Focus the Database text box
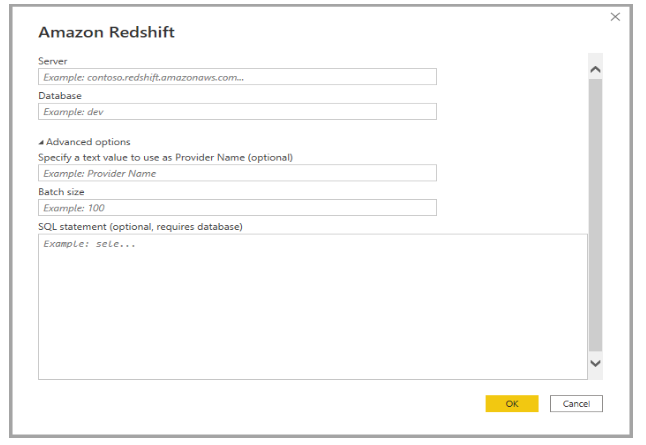The height and width of the screenshot is (445, 646). [237, 112]
